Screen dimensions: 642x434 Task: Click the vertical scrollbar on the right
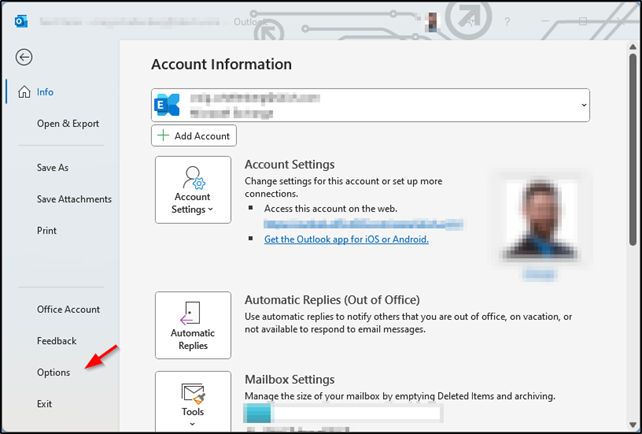[x=633, y=150]
